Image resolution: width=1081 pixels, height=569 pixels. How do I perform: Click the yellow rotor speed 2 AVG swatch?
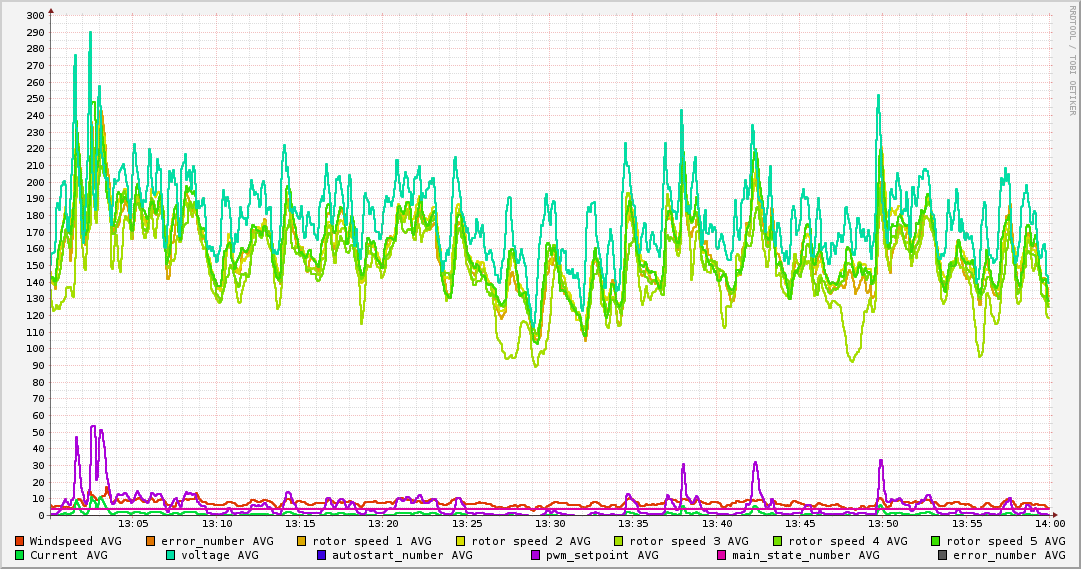coord(461,541)
